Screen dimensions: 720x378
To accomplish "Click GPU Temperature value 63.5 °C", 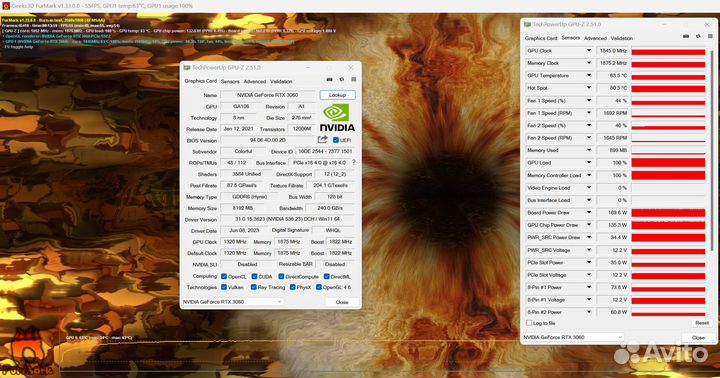I will pos(613,75).
